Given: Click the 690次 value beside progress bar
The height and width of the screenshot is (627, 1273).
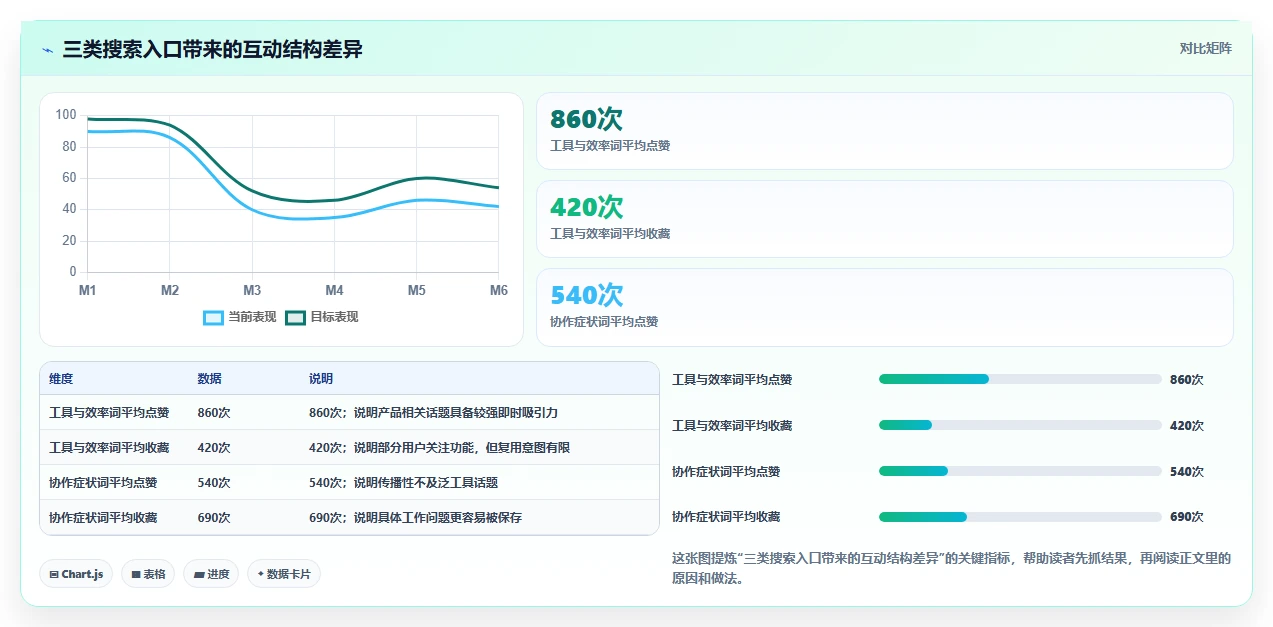Looking at the screenshot, I should tap(1187, 518).
